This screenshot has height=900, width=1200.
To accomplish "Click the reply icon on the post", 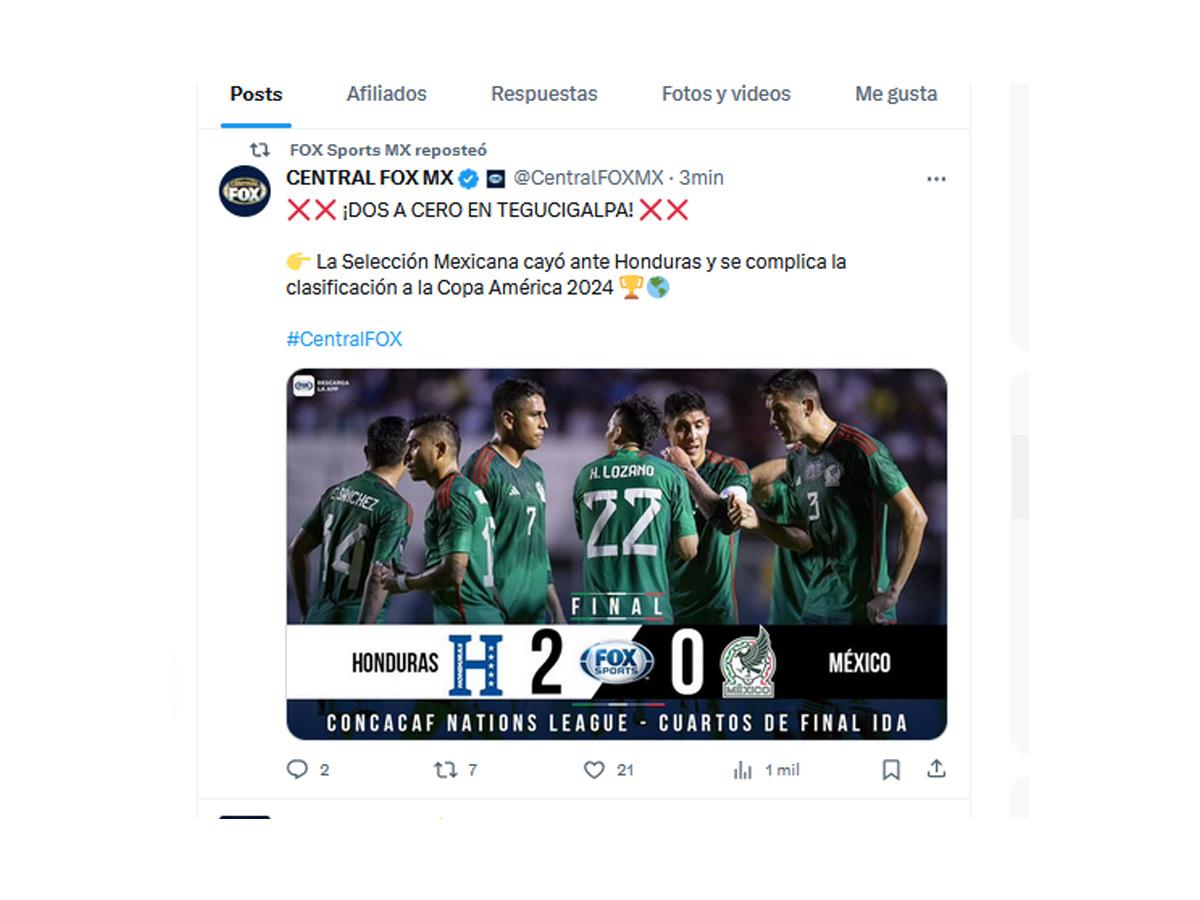I will pyautogui.click(x=298, y=770).
